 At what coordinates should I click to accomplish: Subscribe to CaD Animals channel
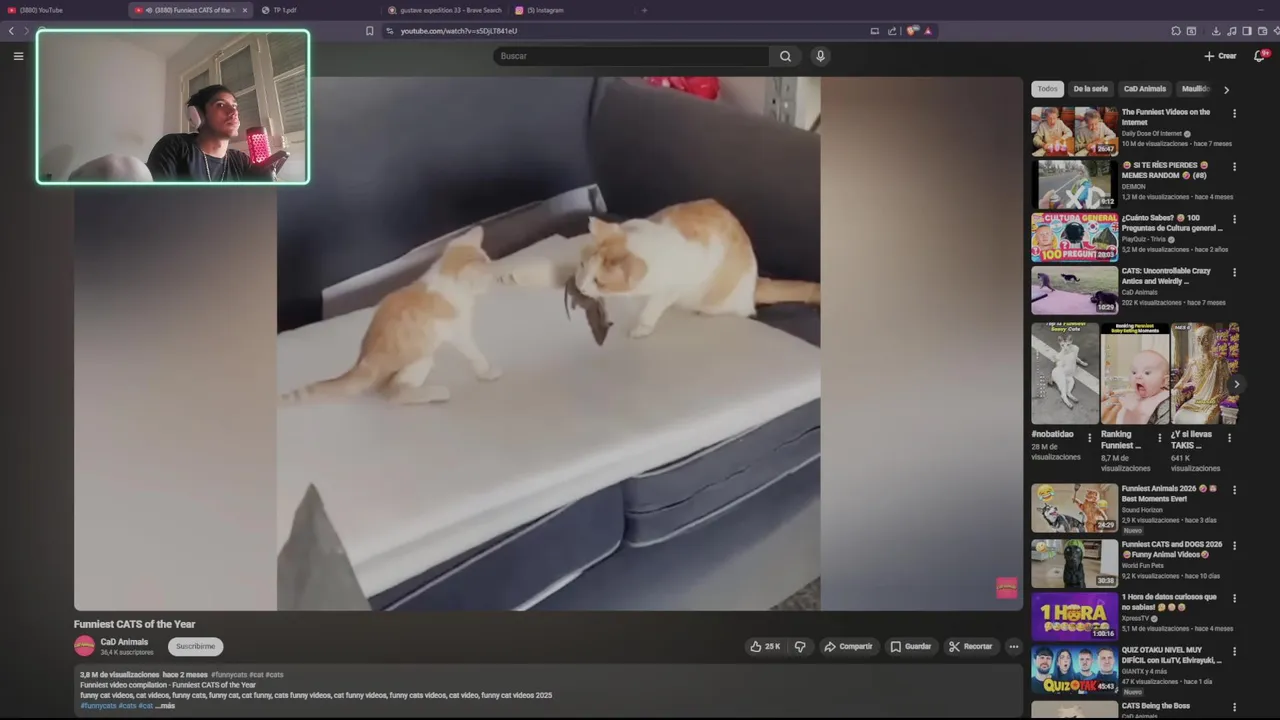(195, 646)
